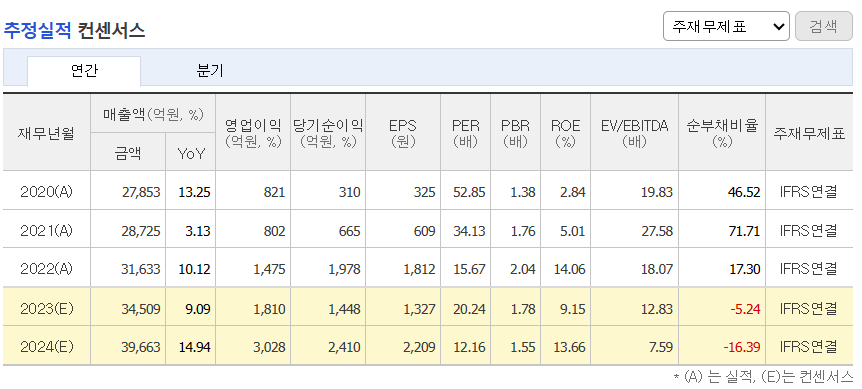Image resolution: width=862 pixels, height=389 pixels.
Task: Click the 71.71 net debt ratio
Action: (744, 231)
